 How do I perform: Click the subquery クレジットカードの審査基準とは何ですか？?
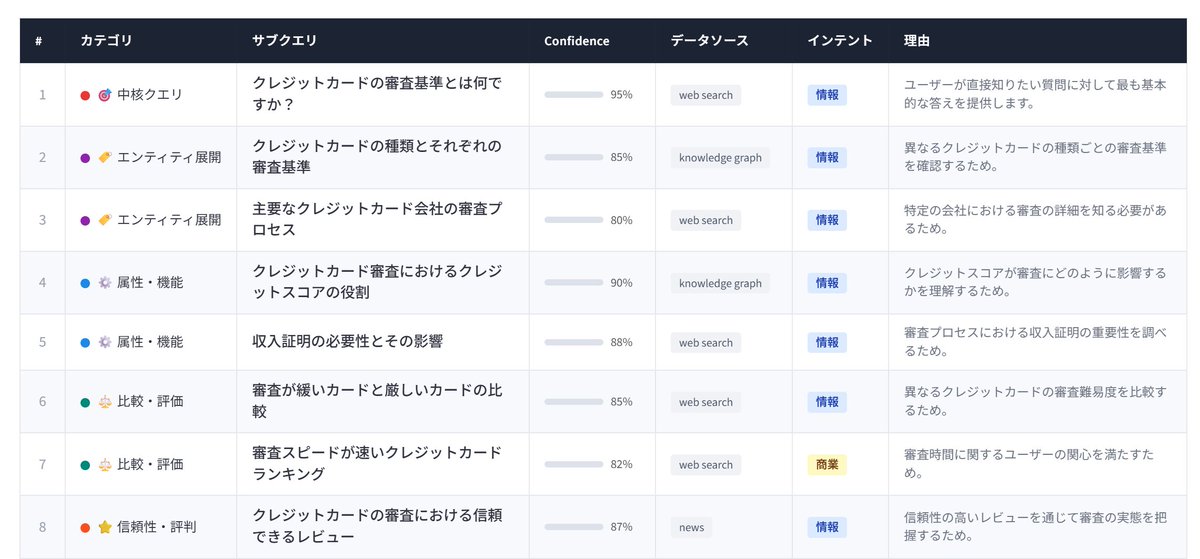point(377,94)
